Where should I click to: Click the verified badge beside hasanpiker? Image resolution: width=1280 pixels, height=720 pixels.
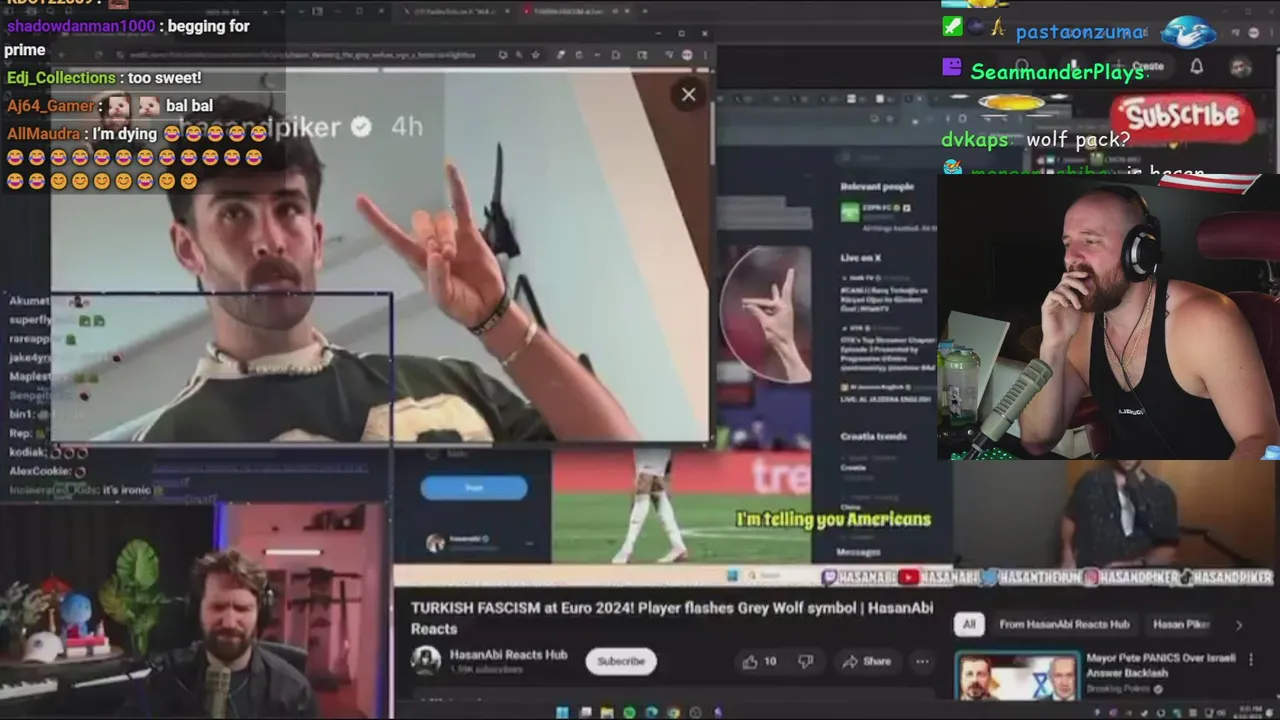(361, 126)
